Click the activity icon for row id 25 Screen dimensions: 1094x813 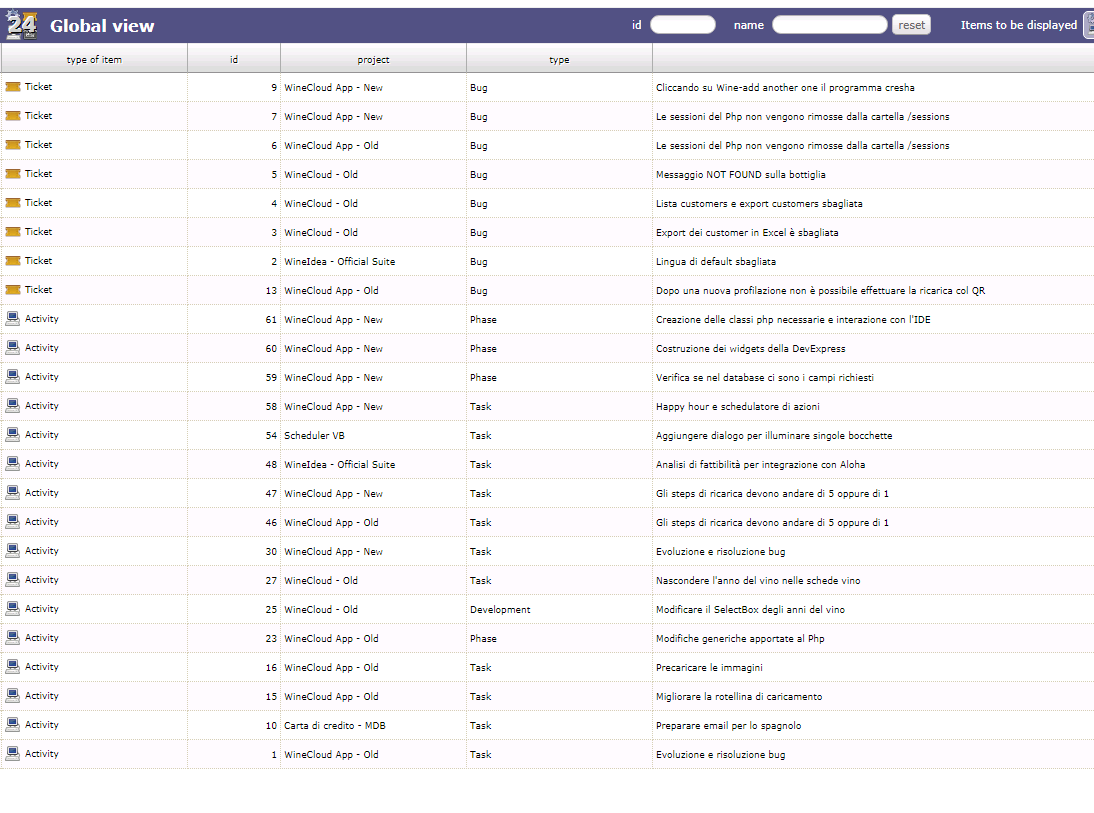tap(13, 609)
